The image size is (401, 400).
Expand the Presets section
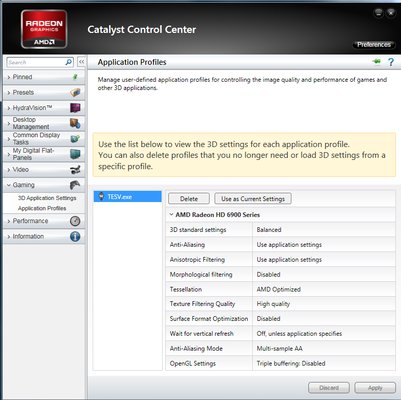(44, 92)
